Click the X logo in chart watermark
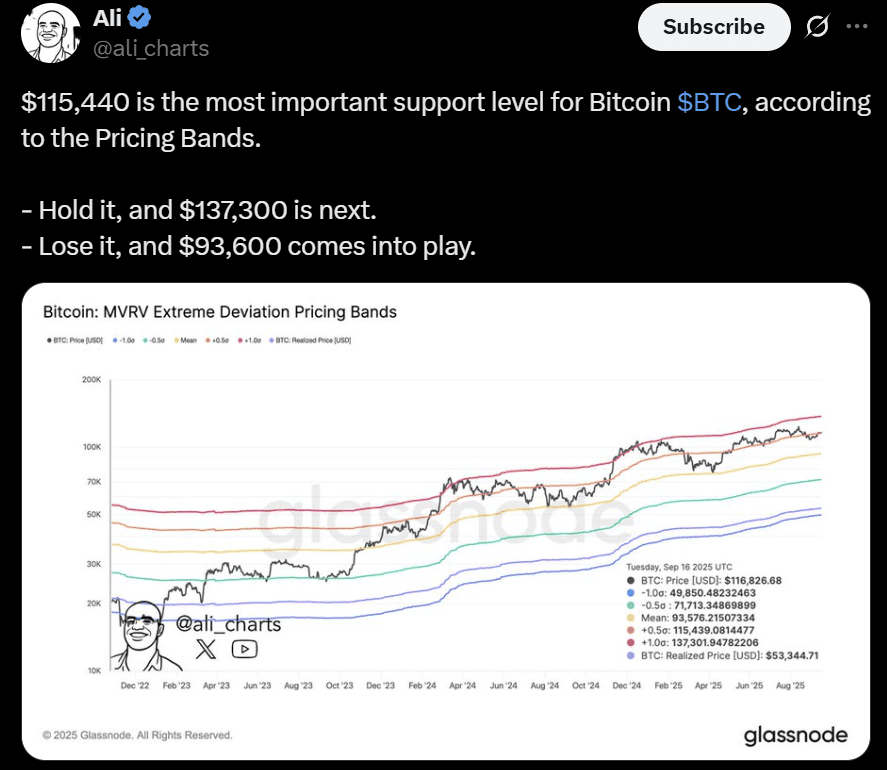This screenshot has width=887, height=770. coord(205,649)
